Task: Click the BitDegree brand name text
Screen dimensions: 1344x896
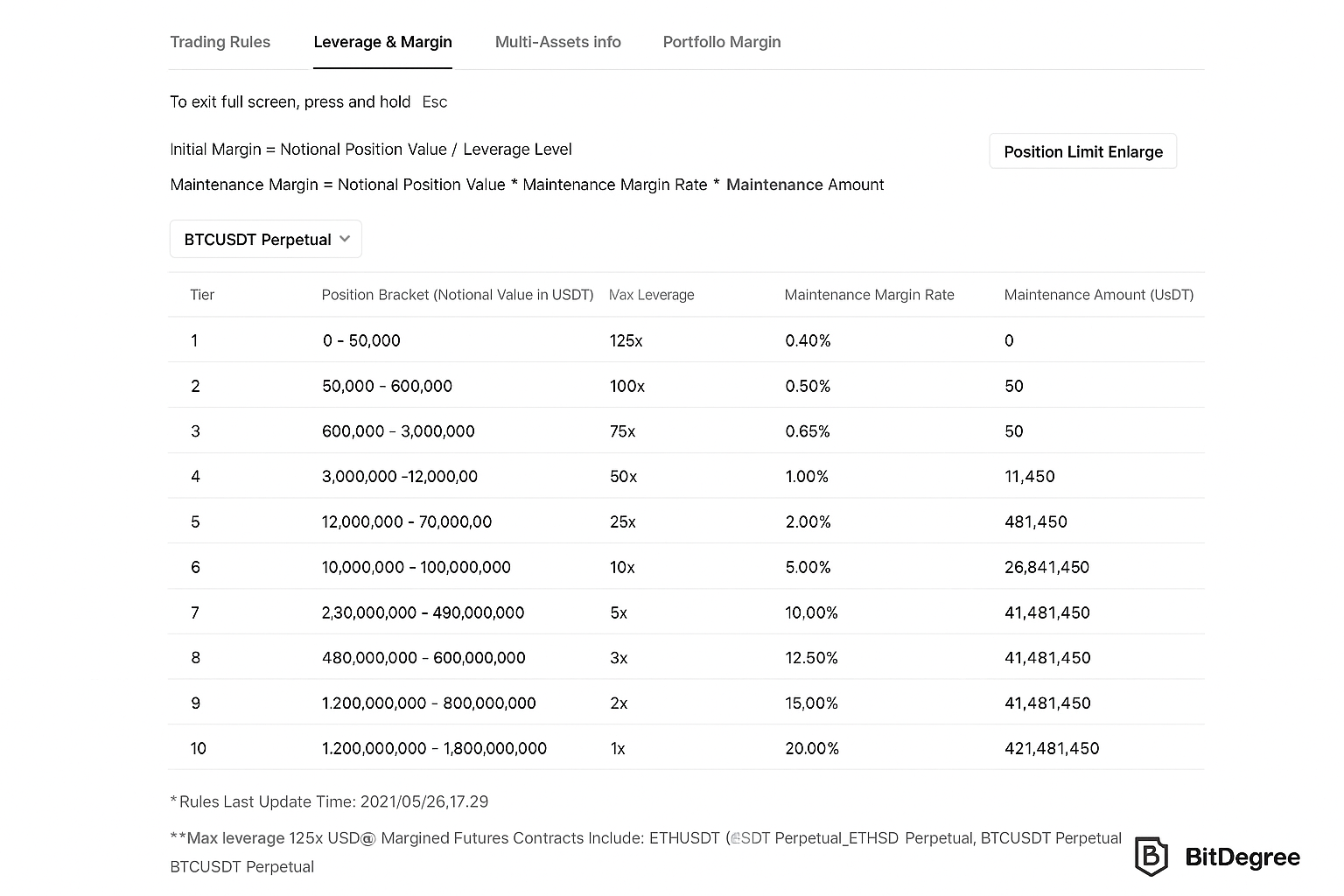Action: [1242, 857]
